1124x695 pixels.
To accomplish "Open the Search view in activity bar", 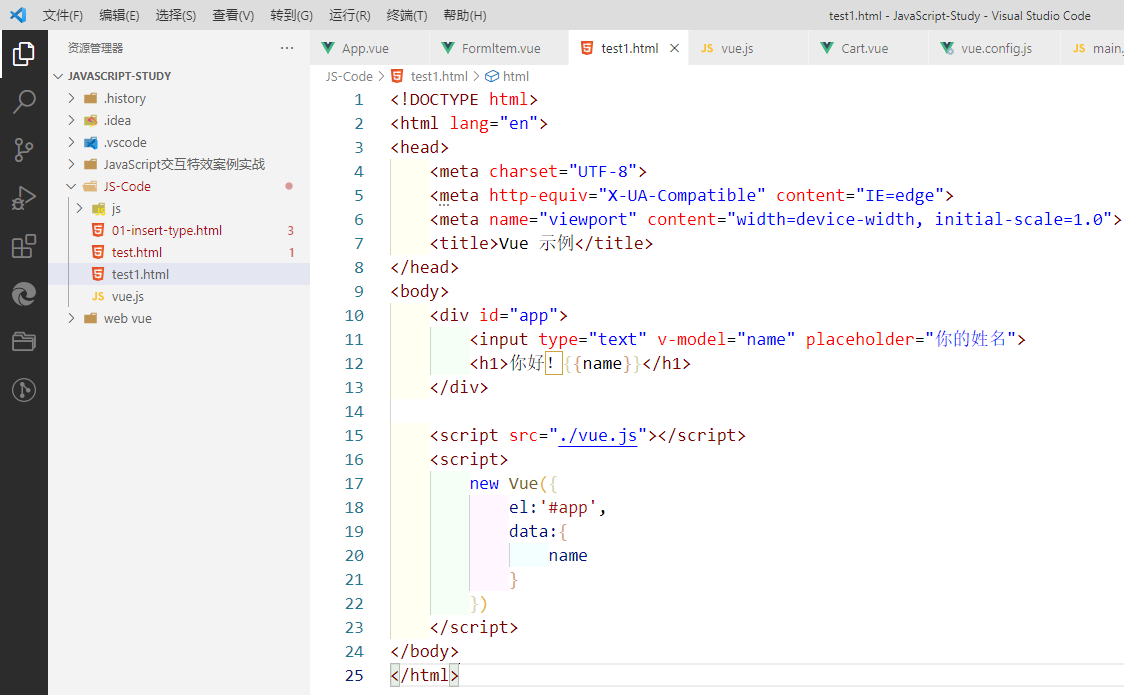I will click(x=24, y=102).
